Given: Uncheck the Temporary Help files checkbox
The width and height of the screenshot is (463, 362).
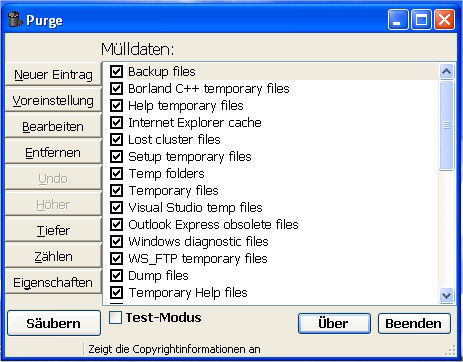Looking at the screenshot, I should pos(116,292).
